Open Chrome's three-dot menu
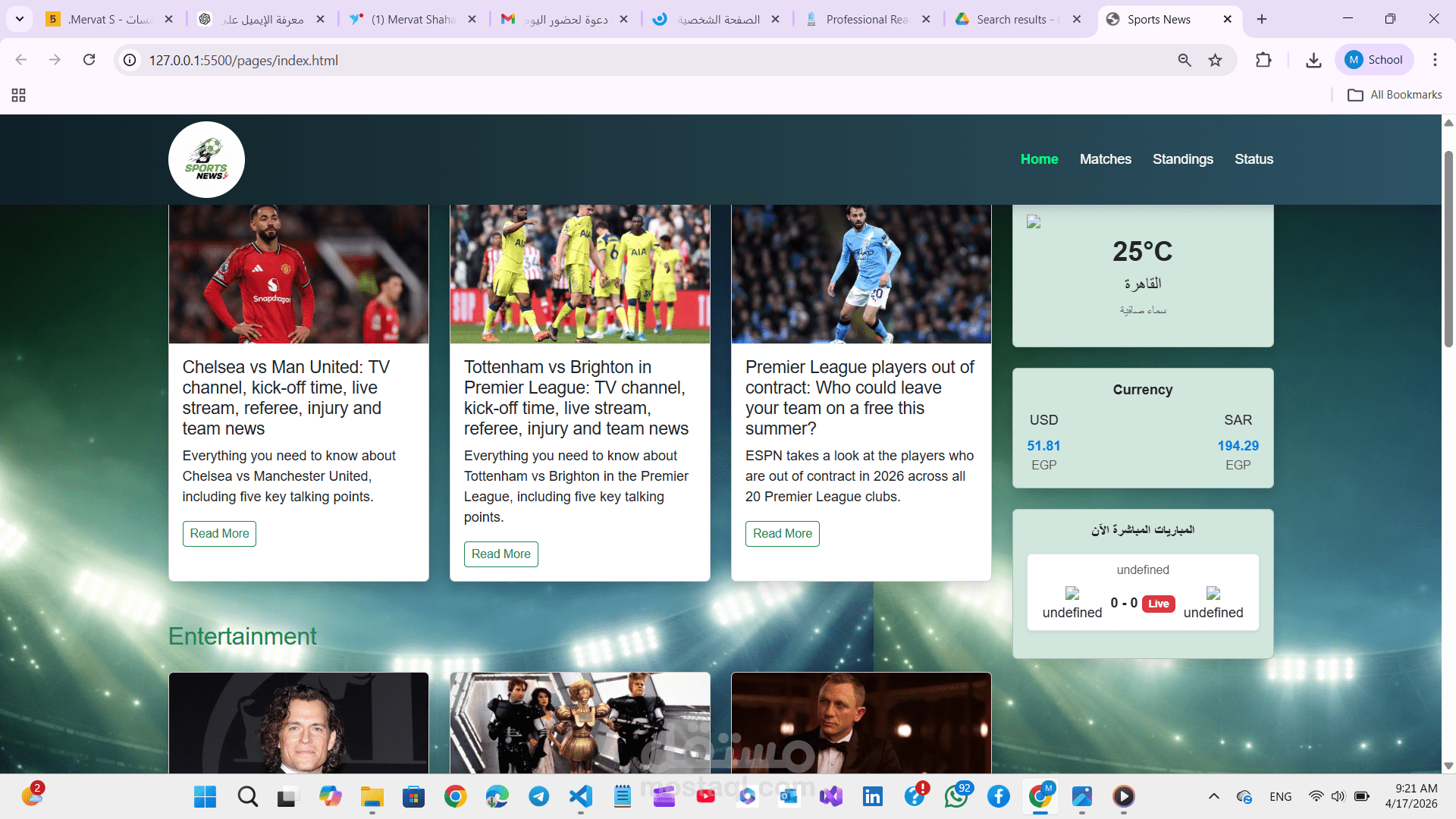The width and height of the screenshot is (1456, 819). 1436,60
